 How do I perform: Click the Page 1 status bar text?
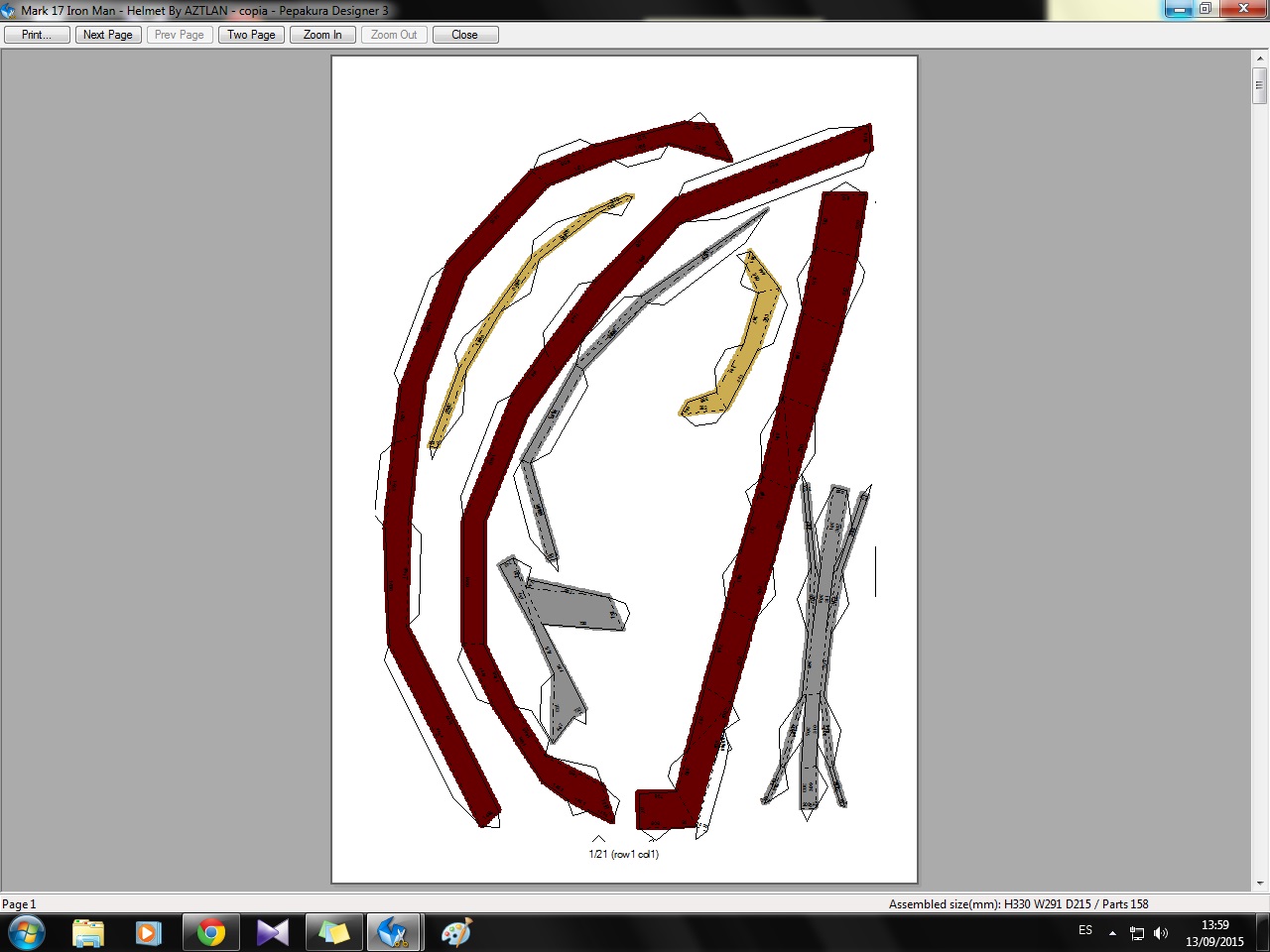coord(19,904)
